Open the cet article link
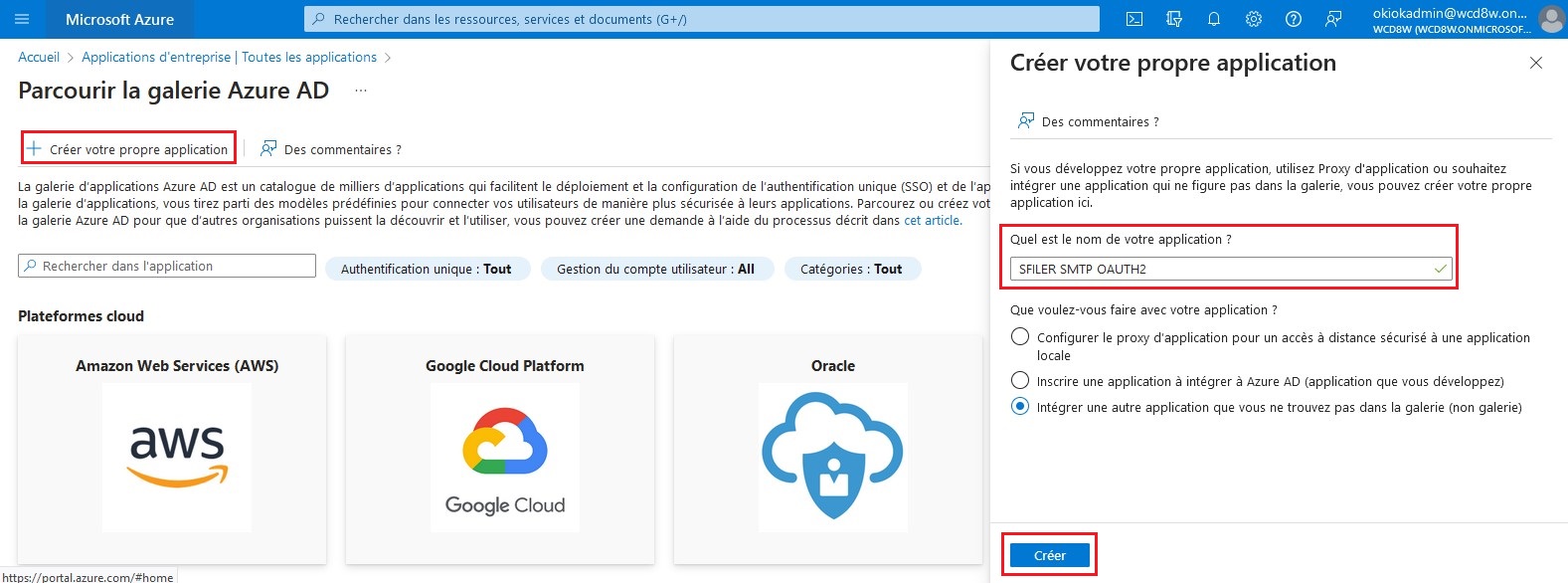The image size is (1568, 583). pos(932,221)
